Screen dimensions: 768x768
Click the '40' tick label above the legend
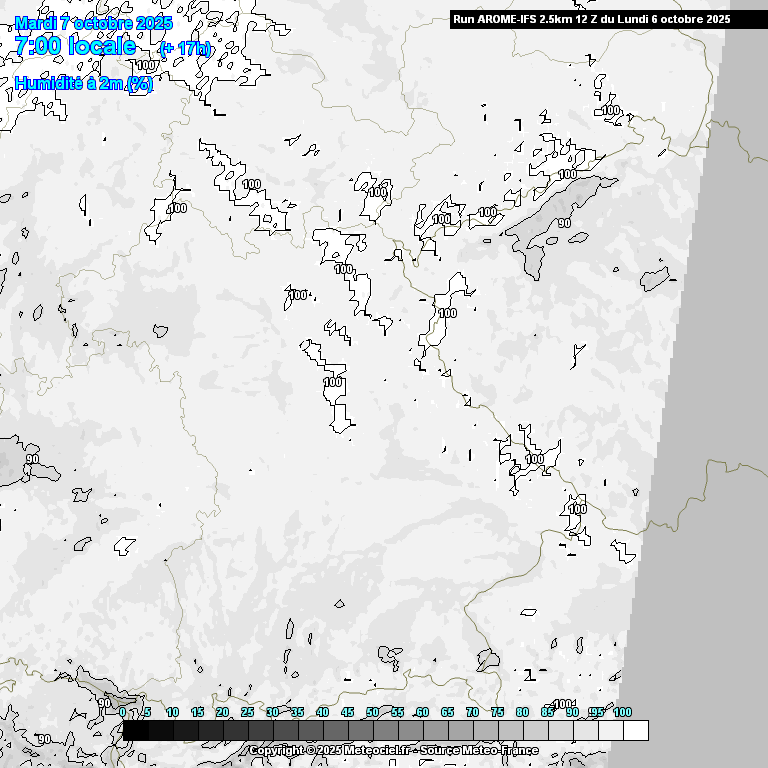[322, 712]
